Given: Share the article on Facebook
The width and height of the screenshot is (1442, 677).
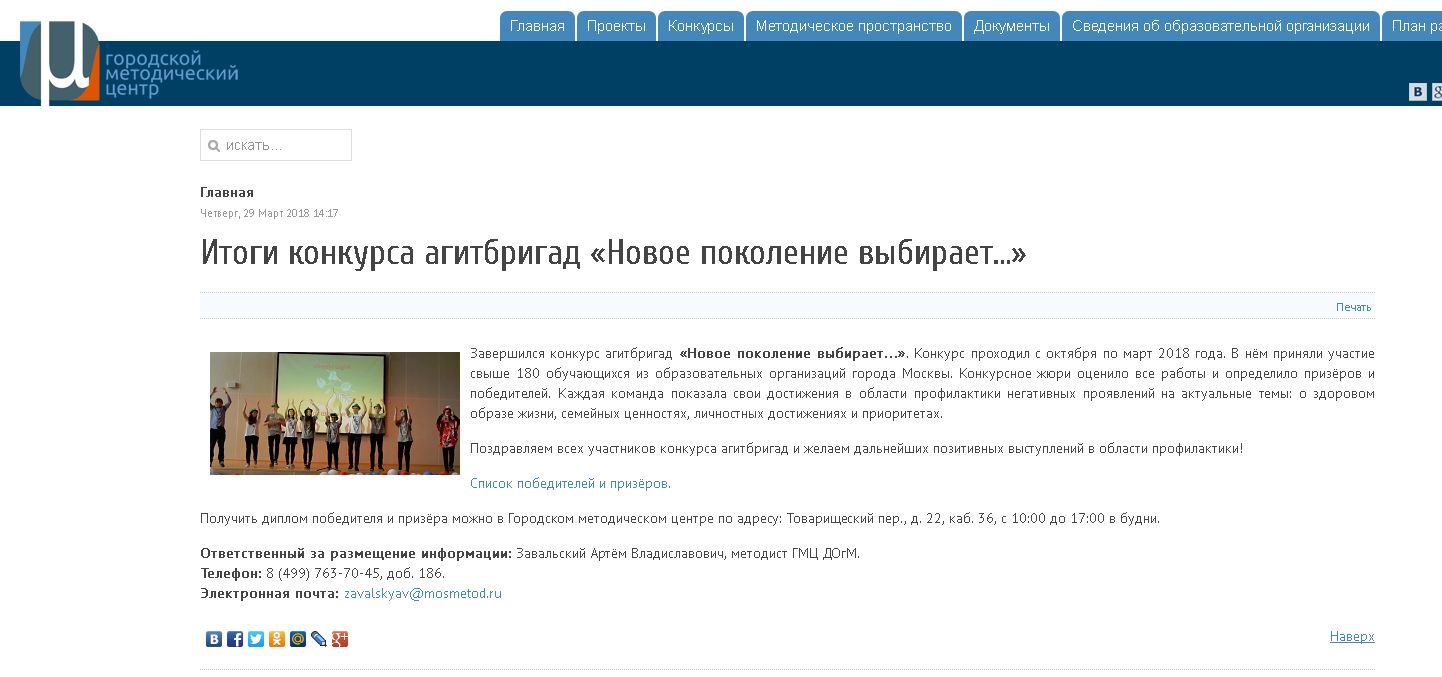Looking at the screenshot, I should (x=235, y=639).
